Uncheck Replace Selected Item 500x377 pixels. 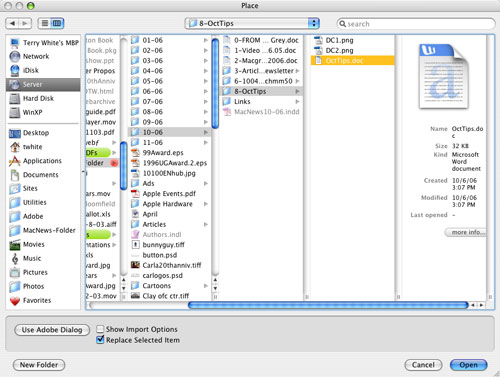100,340
